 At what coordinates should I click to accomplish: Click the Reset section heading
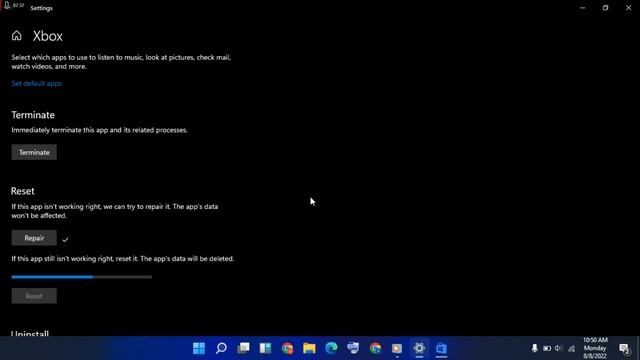click(23, 191)
